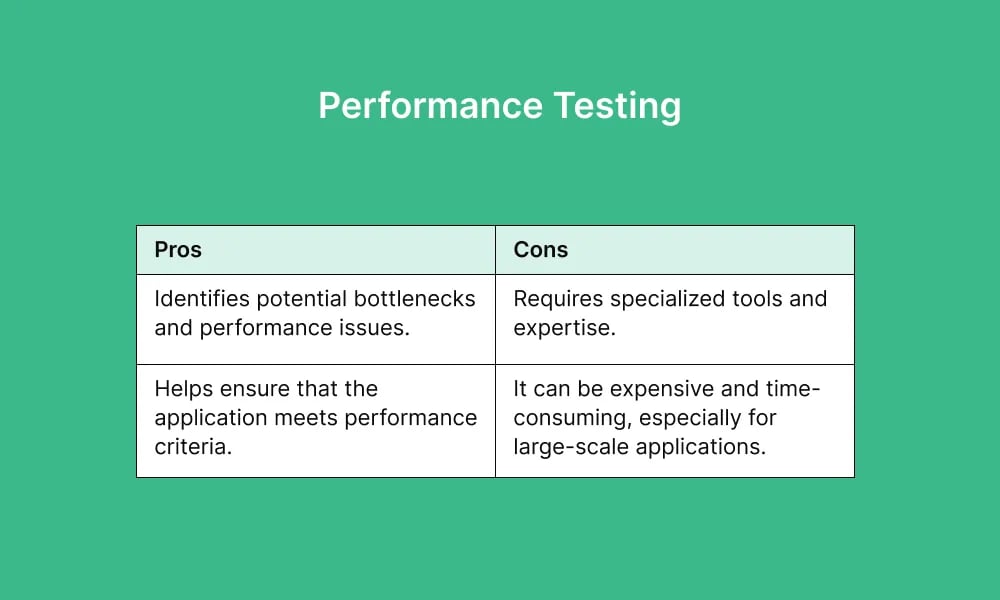Select the Pros column header
This screenshot has width=1000, height=600.
tap(178, 250)
